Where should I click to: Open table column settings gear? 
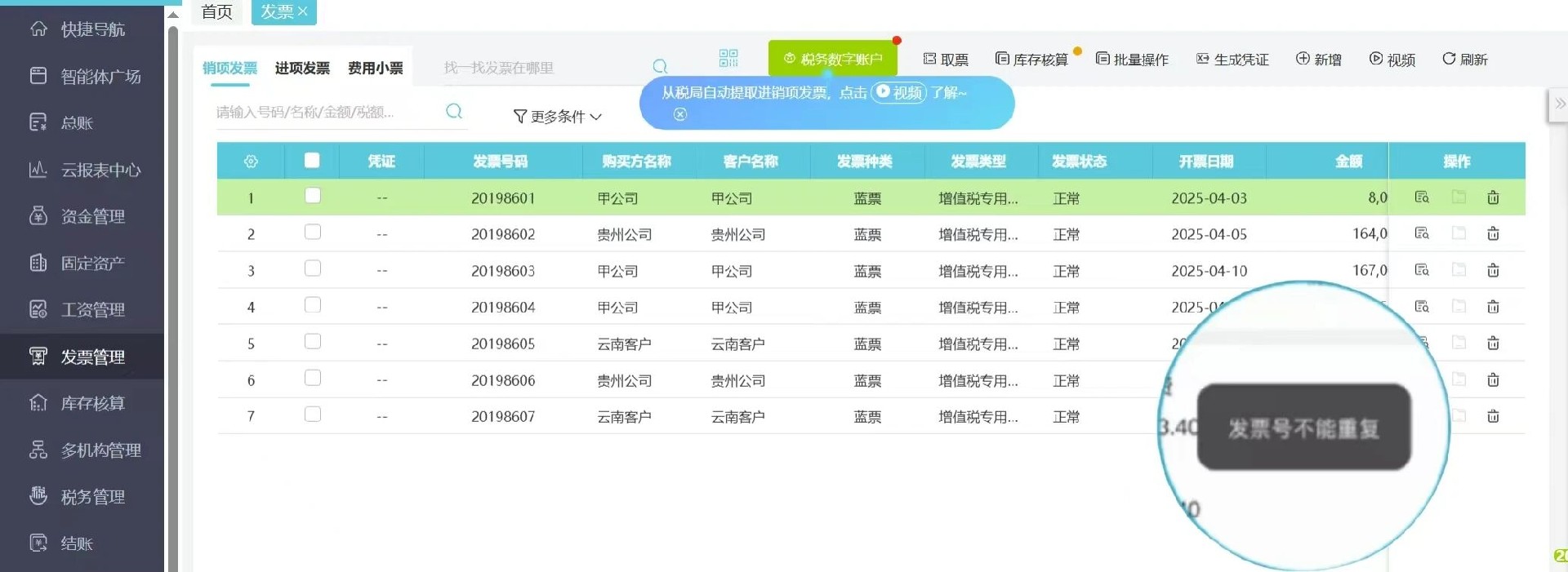click(251, 162)
